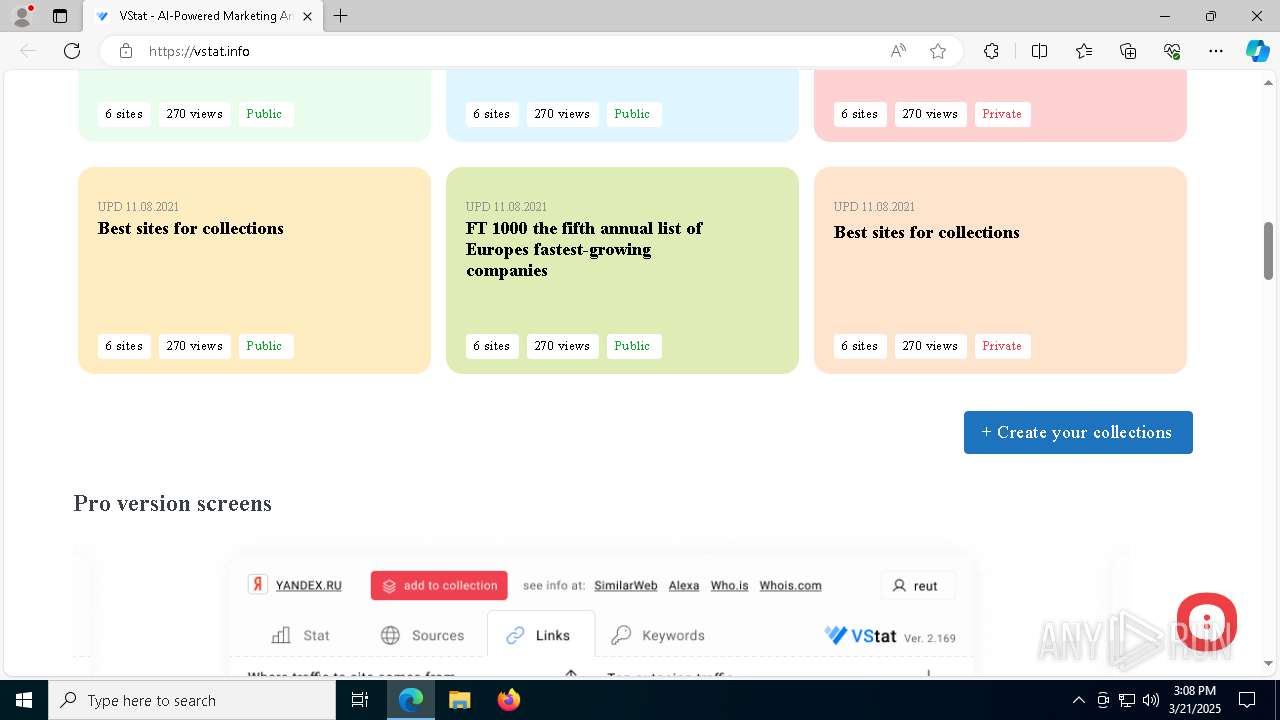Viewport: 1280px width, 720px height.
Task: Click 270 views tag on FT 1000 card
Action: tap(562, 346)
